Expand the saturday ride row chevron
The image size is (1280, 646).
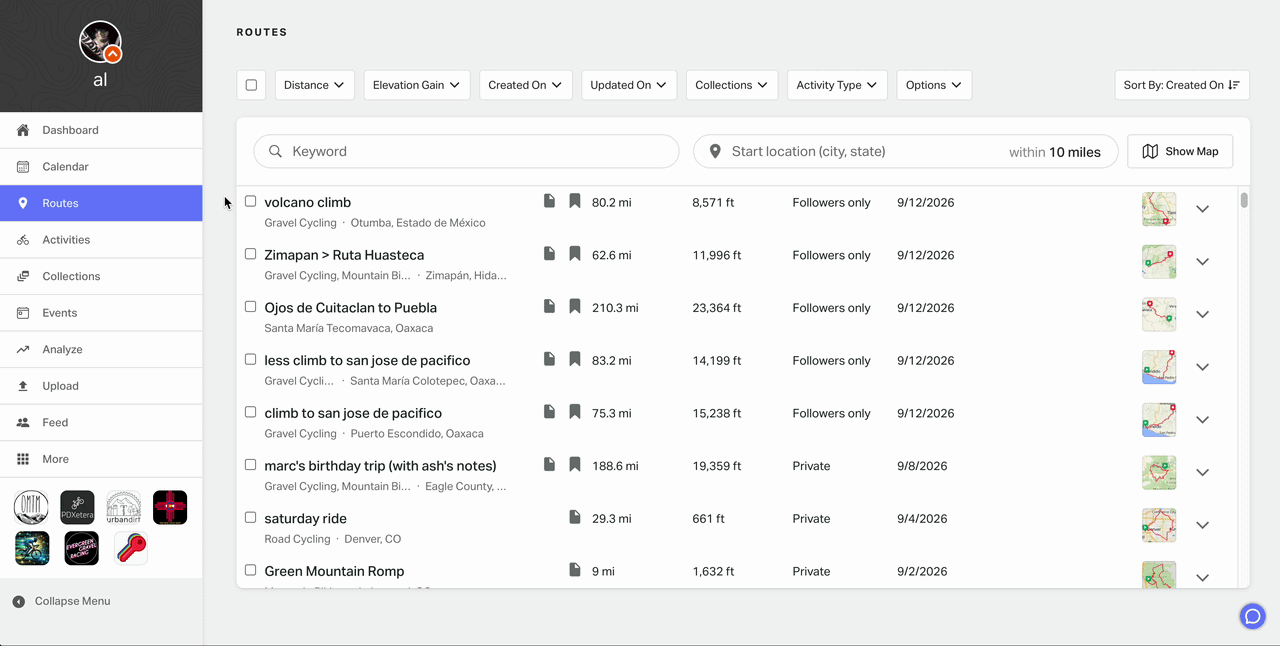[x=1203, y=525]
